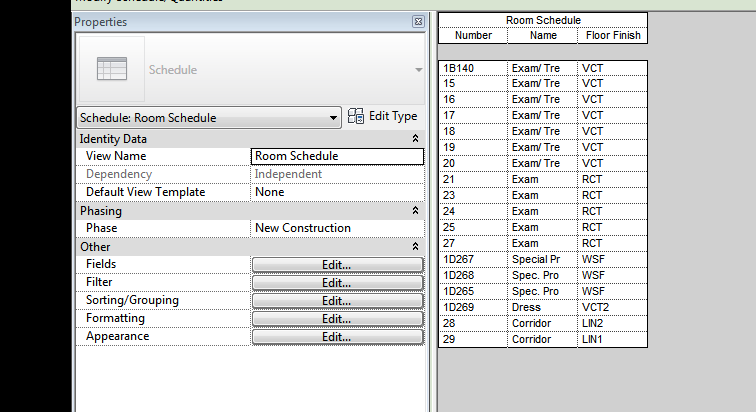
Task: Click room number cell 19
Action: click(x=473, y=147)
